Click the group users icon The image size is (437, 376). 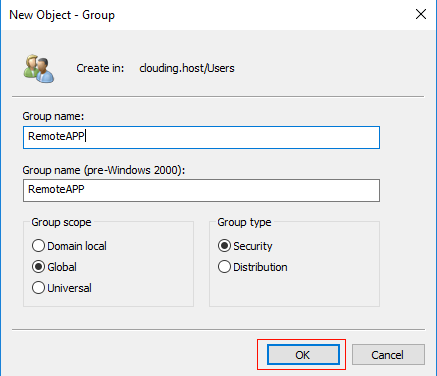(x=39, y=69)
